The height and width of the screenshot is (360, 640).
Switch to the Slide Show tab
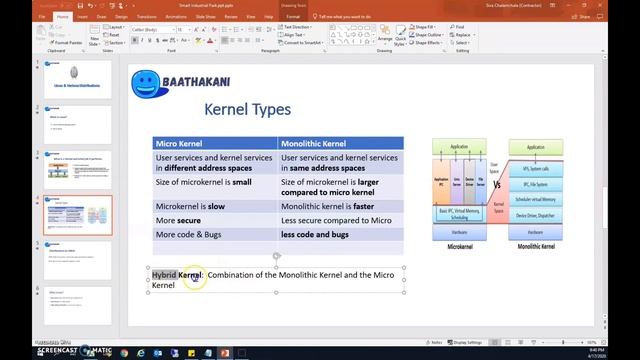pyautogui.click(x=206, y=17)
